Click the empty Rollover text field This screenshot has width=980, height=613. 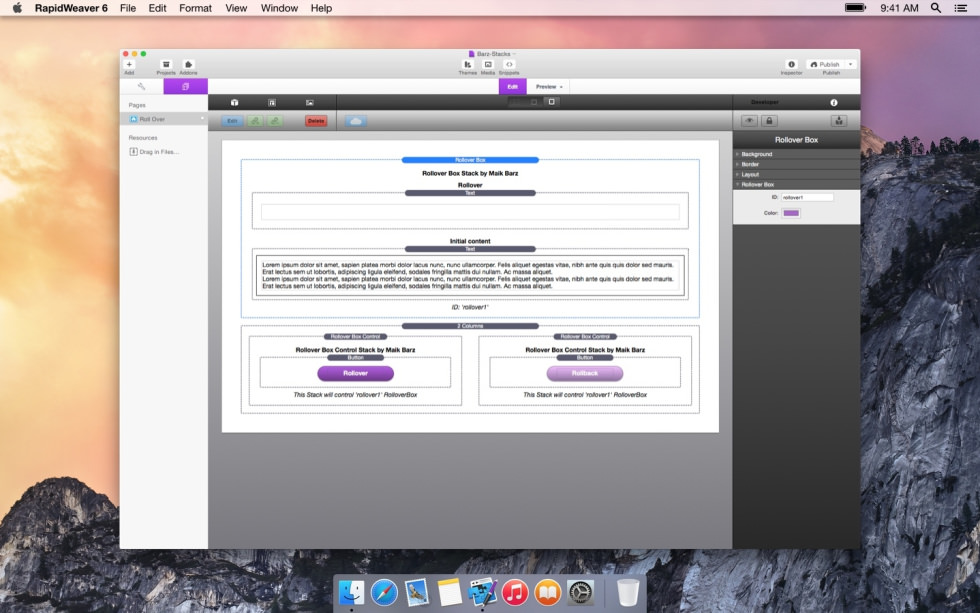[x=470, y=212]
